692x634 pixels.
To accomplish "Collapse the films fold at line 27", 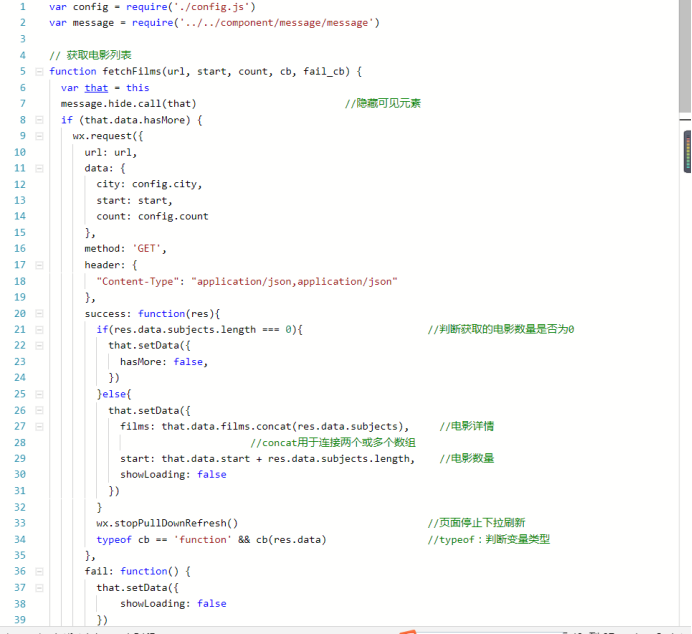I will click(39, 426).
